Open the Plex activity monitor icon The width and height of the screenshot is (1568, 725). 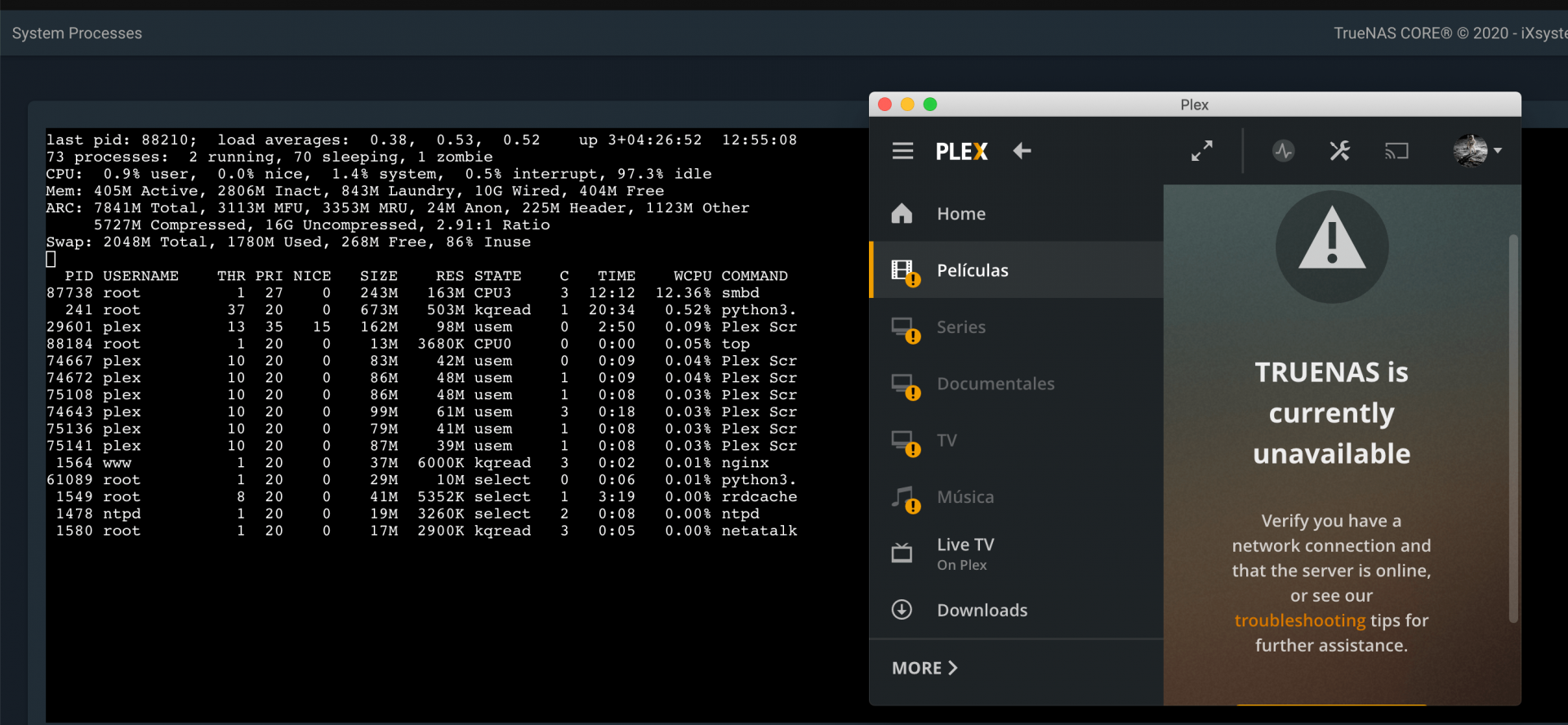[1283, 151]
